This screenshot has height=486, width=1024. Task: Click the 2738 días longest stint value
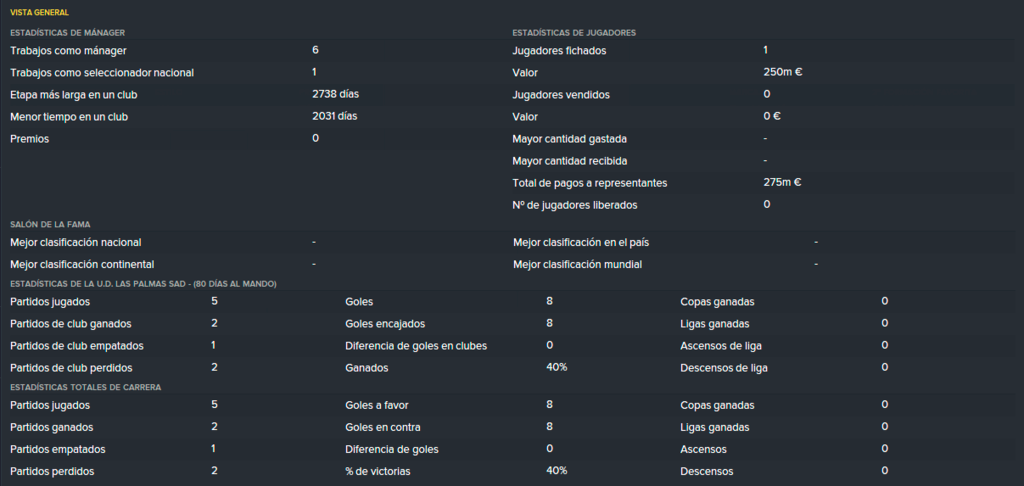click(336, 94)
